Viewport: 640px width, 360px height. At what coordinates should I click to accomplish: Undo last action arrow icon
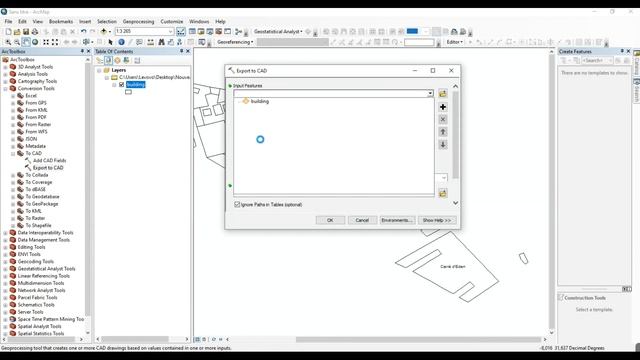(x=84, y=31)
